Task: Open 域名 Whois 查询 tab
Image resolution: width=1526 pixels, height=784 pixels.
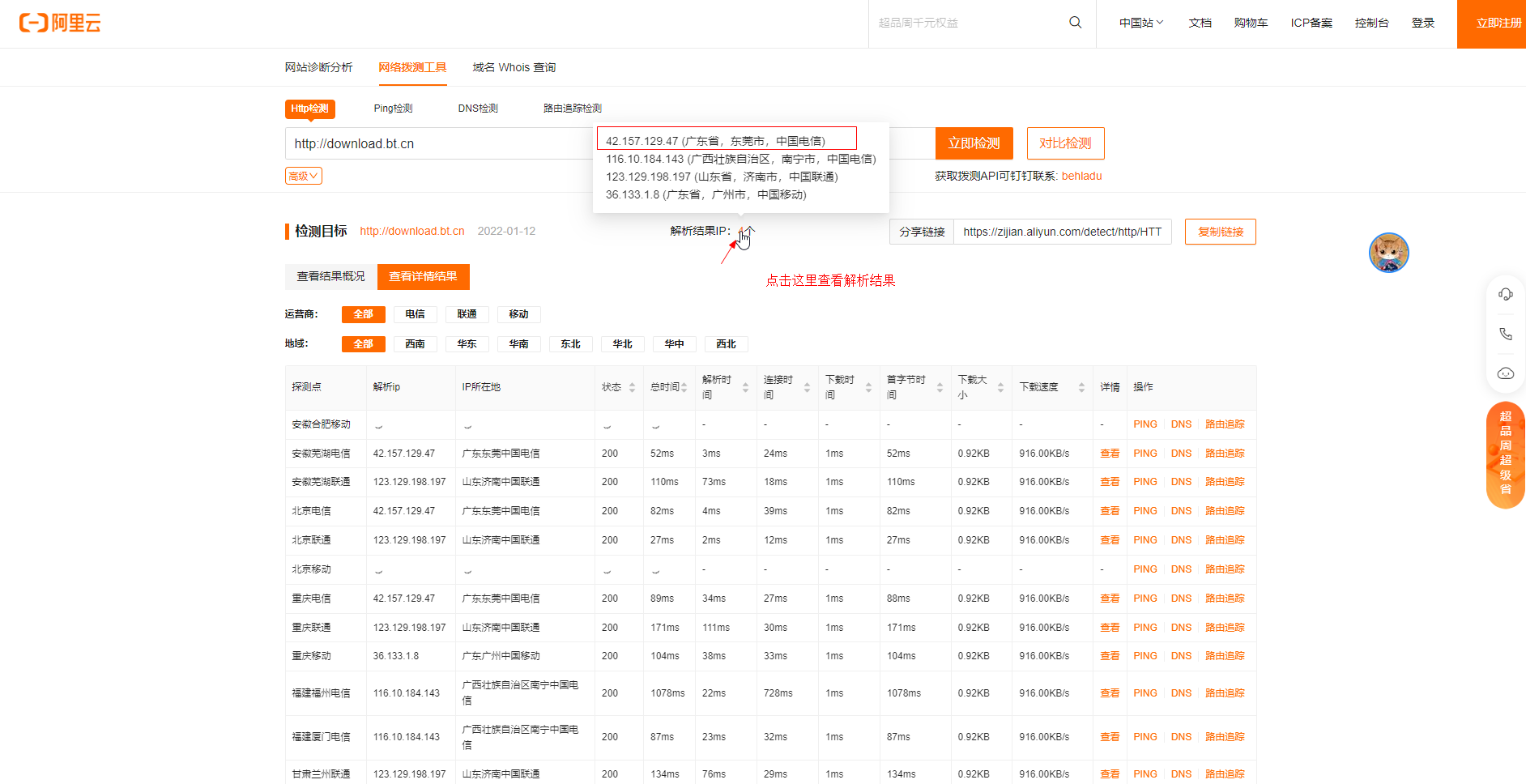Action: coord(514,67)
